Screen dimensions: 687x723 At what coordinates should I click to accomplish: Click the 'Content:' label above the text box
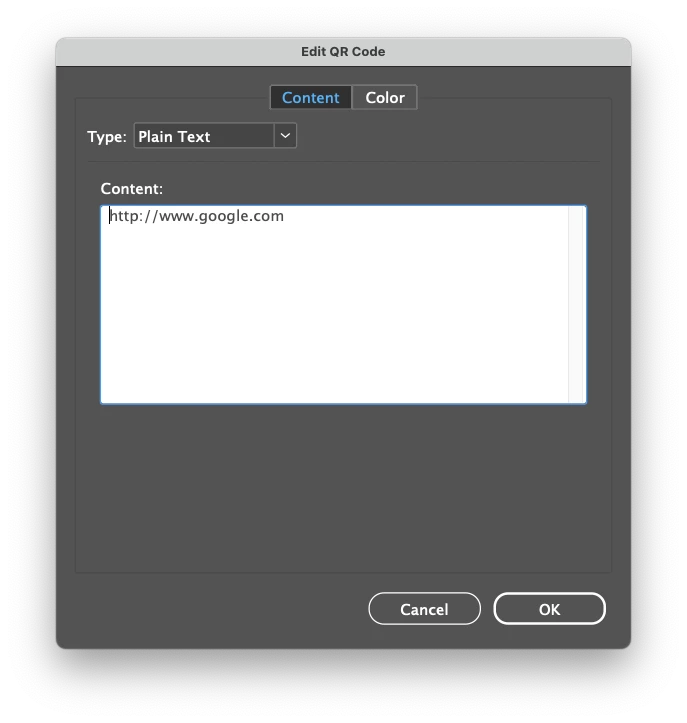click(132, 189)
